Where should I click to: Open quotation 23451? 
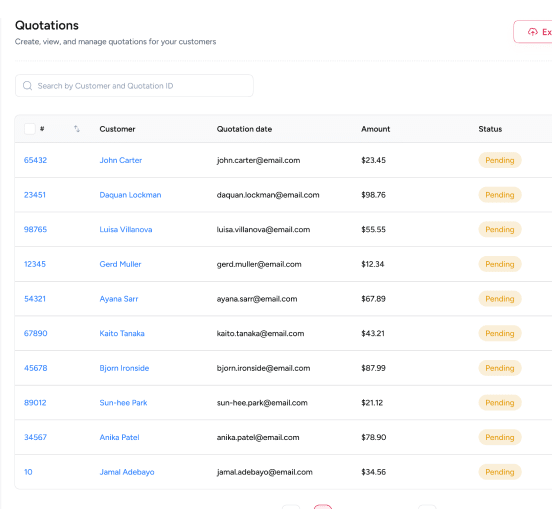tap(35, 195)
